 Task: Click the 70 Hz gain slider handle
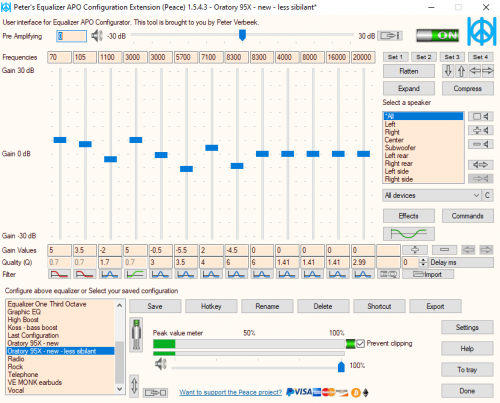click(x=60, y=140)
